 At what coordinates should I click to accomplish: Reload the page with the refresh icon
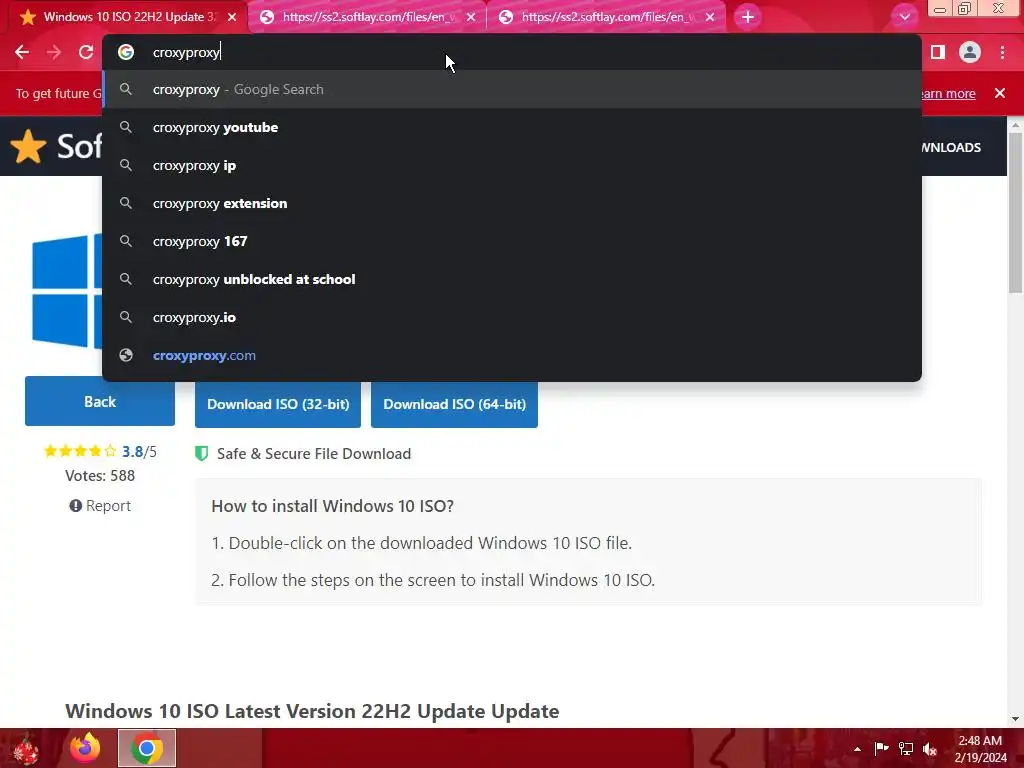(x=86, y=52)
